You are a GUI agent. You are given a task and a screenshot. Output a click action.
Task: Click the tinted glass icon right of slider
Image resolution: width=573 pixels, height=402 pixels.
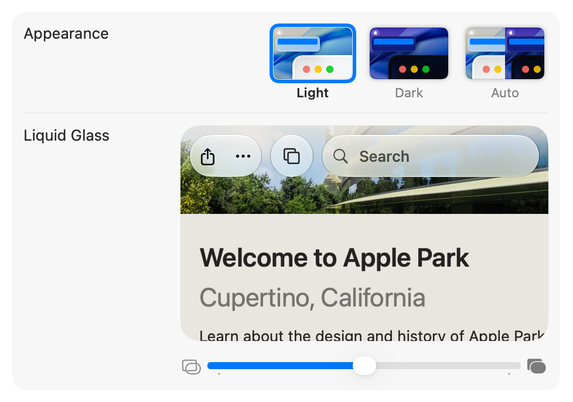coord(536,366)
